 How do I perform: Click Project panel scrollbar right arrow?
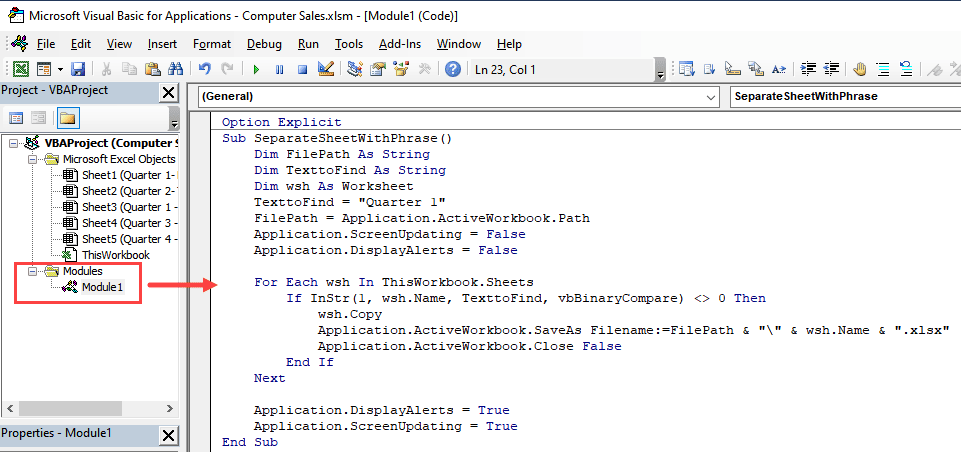(x=170, y=408)
